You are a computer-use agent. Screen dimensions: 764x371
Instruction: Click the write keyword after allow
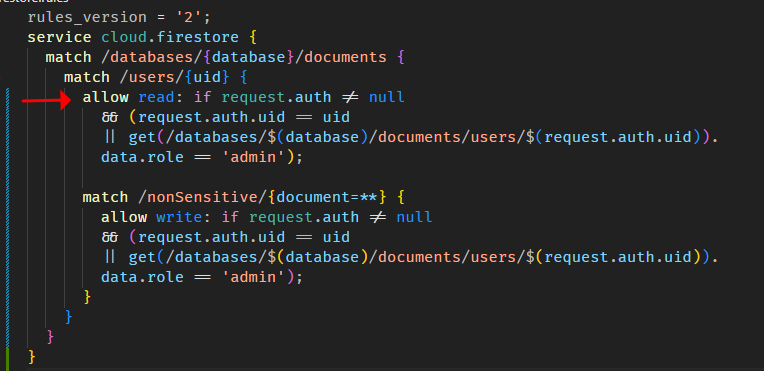point(179,217)
